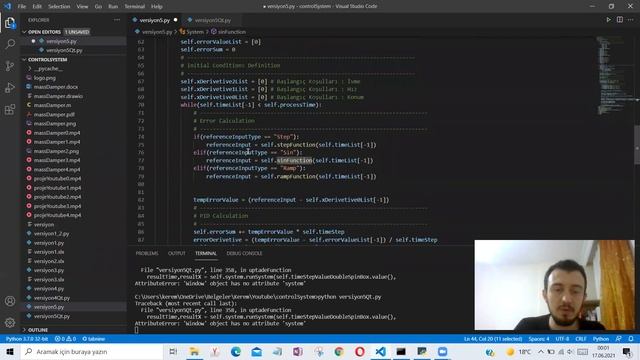The height and width of the screenshot is (360, 640).
Task: Split the editor right
Action: [620, 20]
